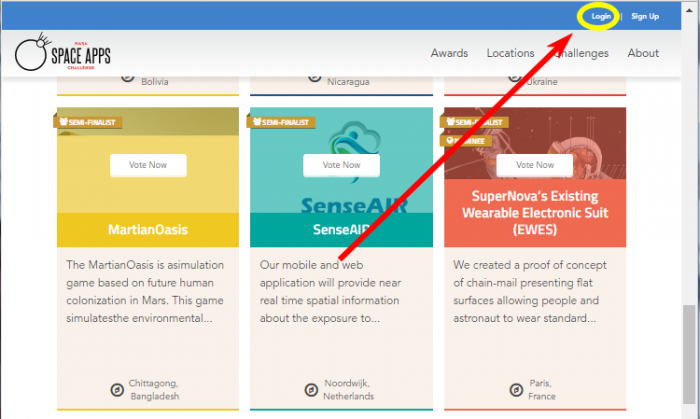Click the Semi-Finalist badge on SuperNova card
This screenshot has width=700, height=419.
tap(474, 122)
